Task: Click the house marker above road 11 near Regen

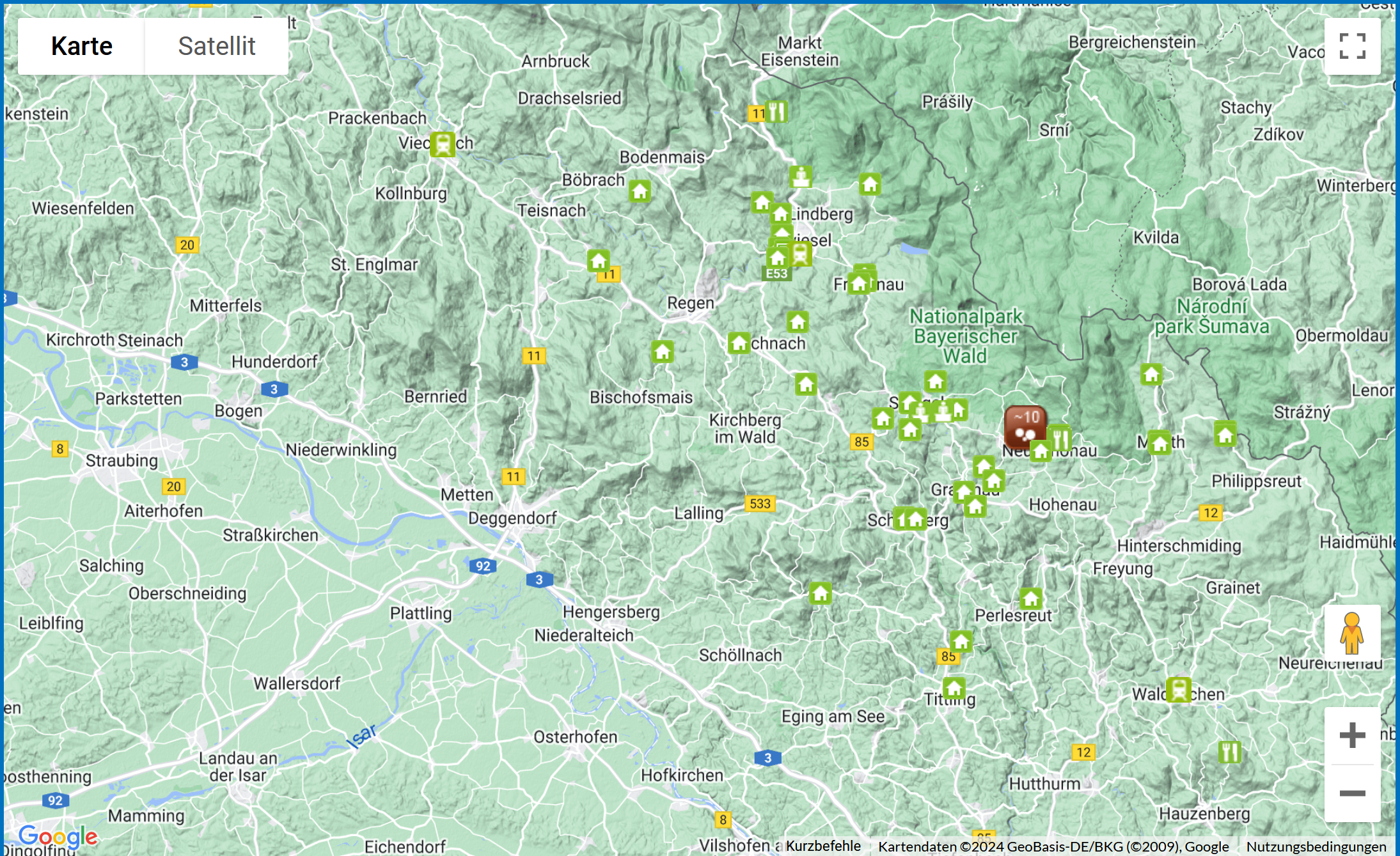Action: (x=599, y=260)
